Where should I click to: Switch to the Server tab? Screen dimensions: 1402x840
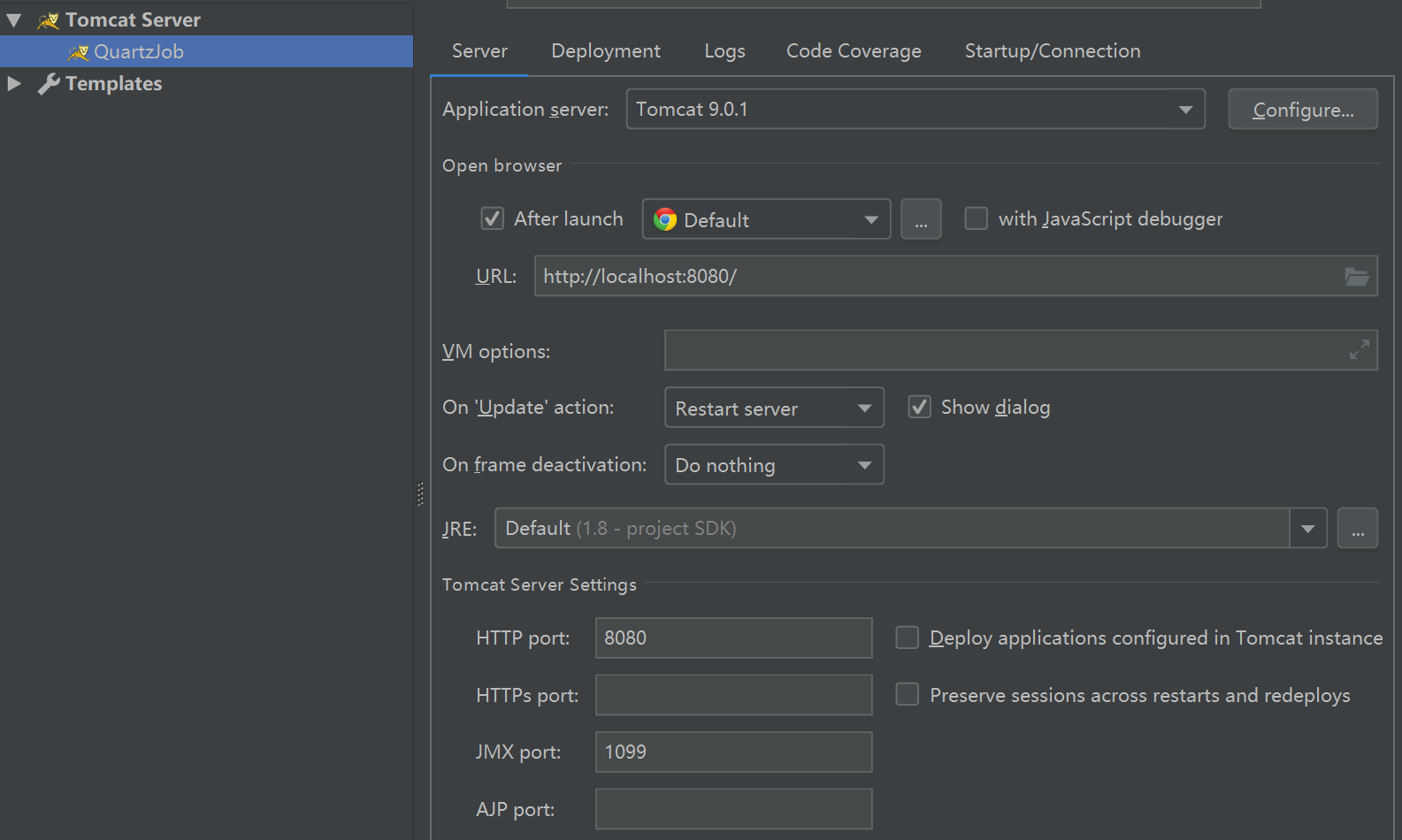tap(479, 51)
